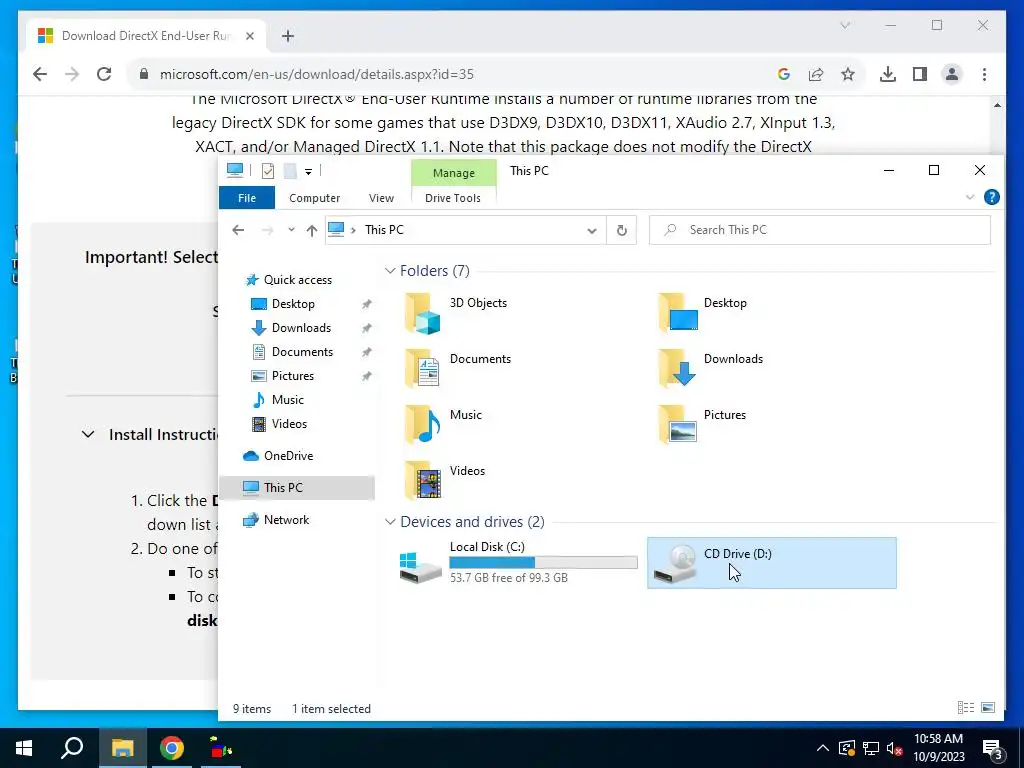Collapse Devices and drives group
The height and width of the screenshot is (768, 1024).
click(390, 522)
